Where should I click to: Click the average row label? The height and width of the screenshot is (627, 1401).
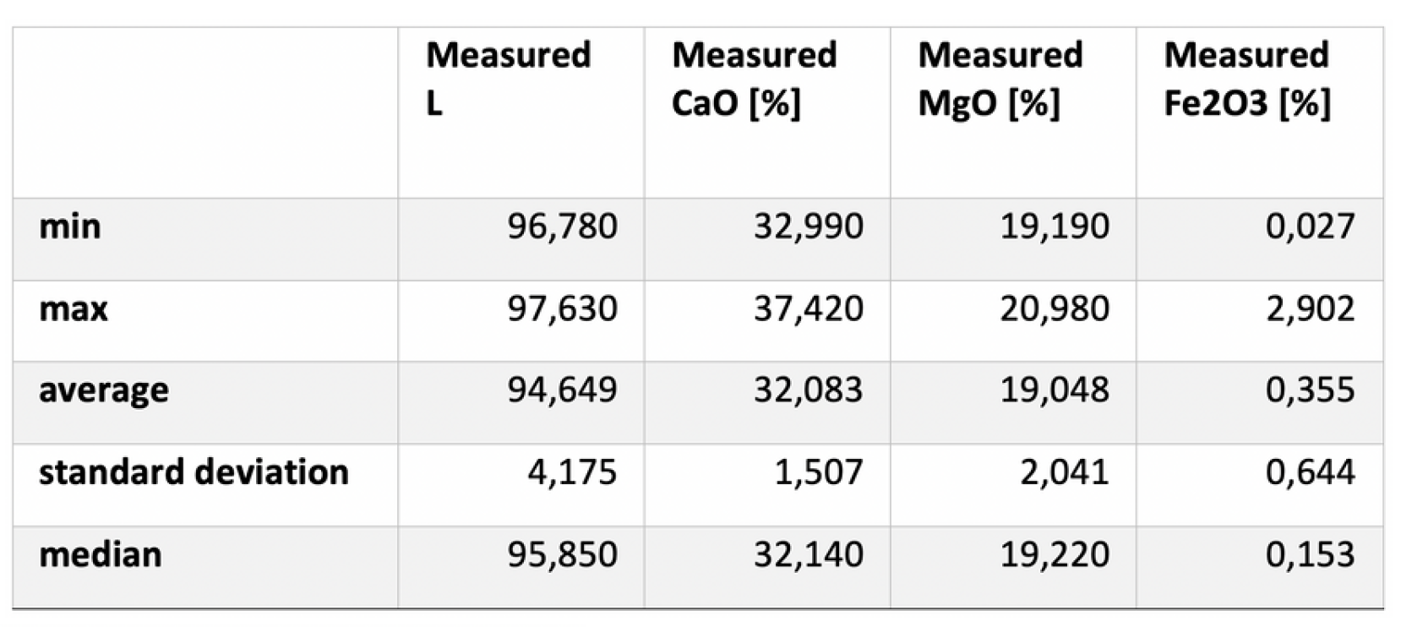click(103, 389)
